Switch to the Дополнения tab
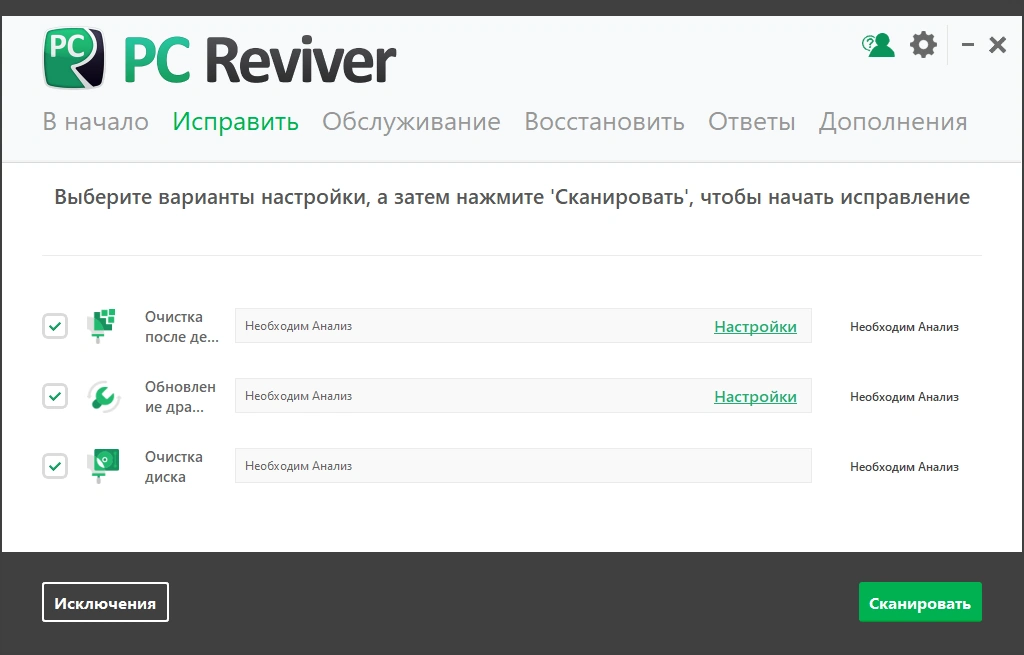Image resolution: width=1024 pixels, height=655 pixels. [893, 122]
